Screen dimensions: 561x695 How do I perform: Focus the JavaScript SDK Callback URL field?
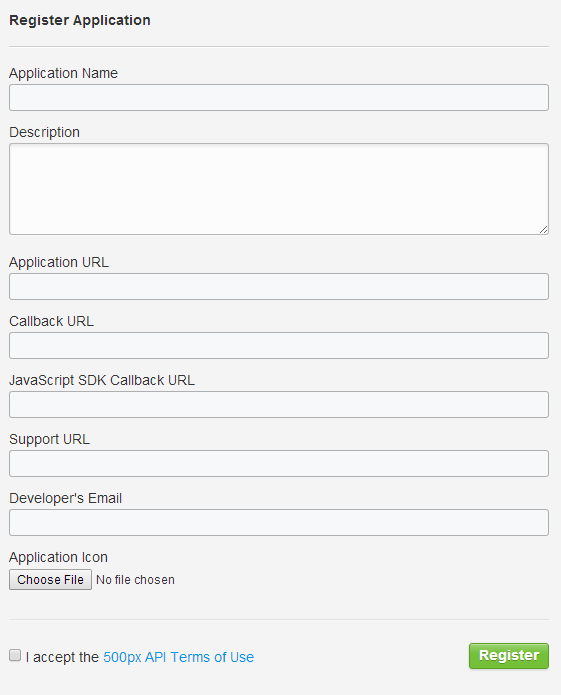(279, 404)
